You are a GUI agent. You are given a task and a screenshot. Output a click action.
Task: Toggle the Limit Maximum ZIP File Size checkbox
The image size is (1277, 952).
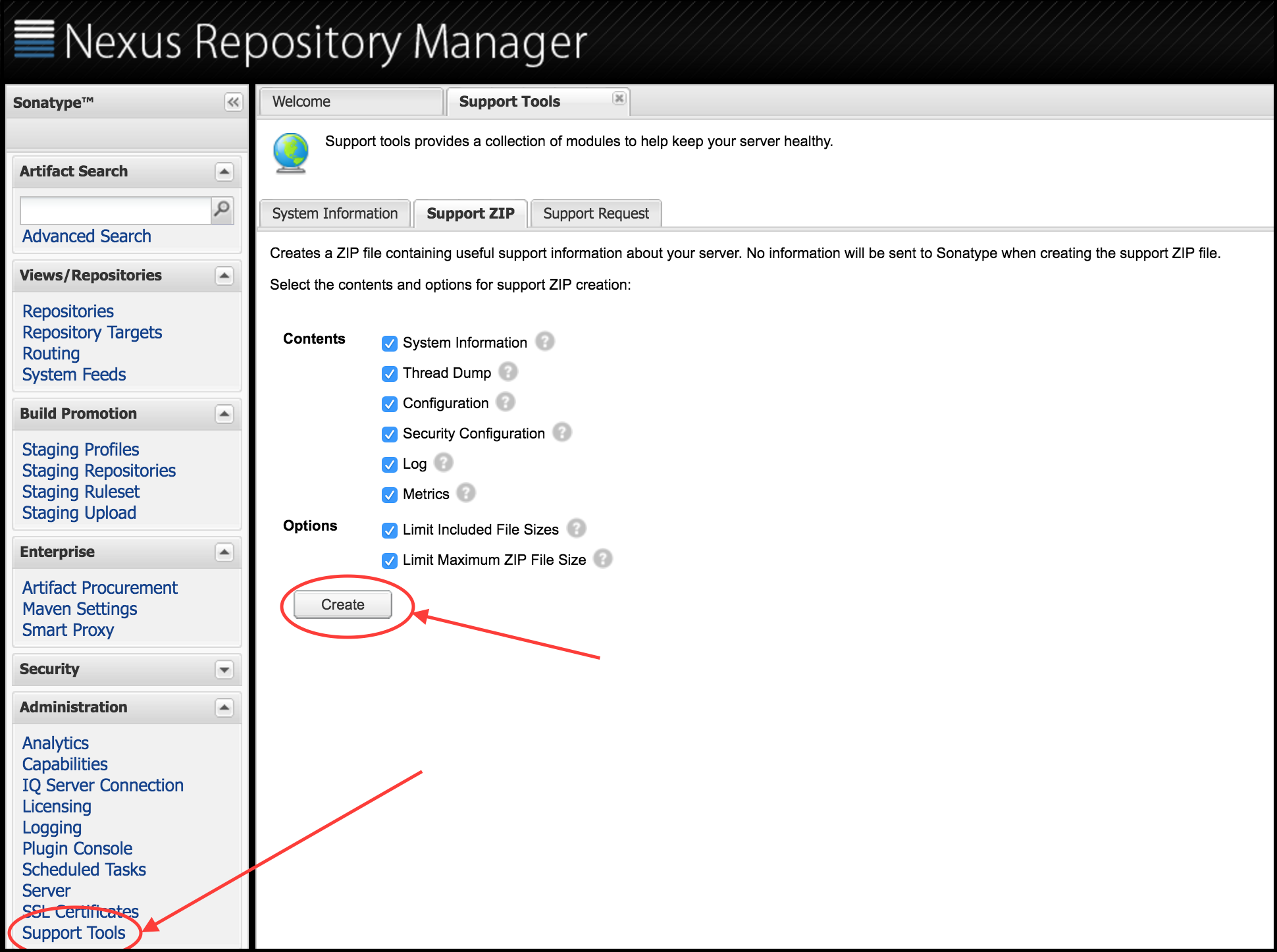pos(390,558)
